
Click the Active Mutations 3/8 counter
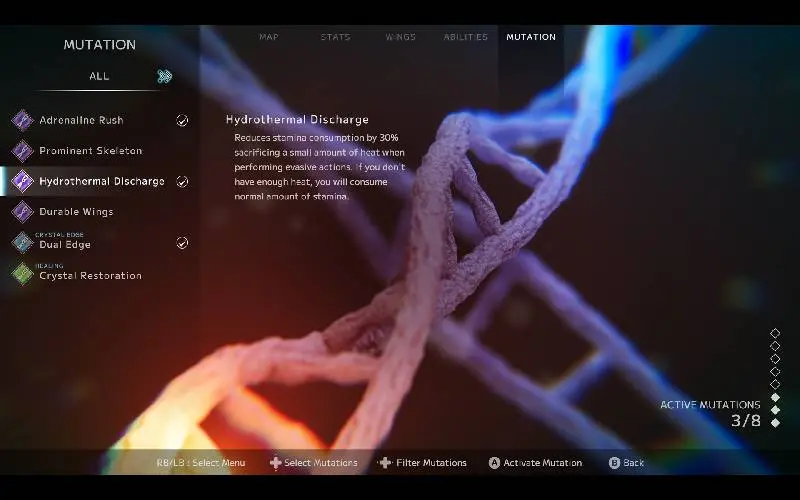pos(745,420)
